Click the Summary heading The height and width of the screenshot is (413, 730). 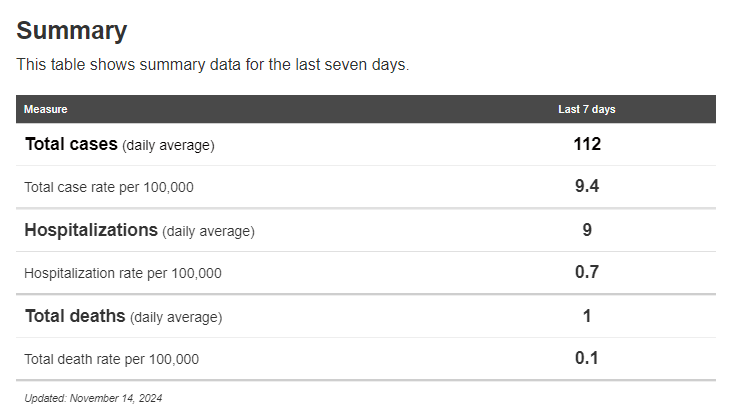pyautogui.click(x=71, y=31)
